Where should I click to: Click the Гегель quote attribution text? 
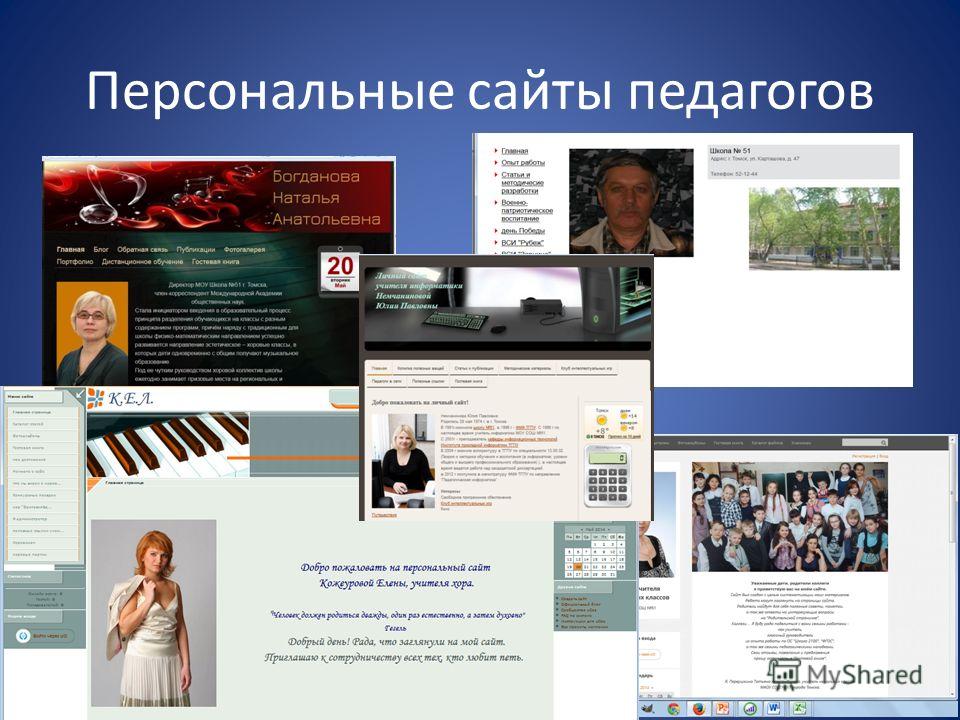pyautogui.click(x=395, y=628)
